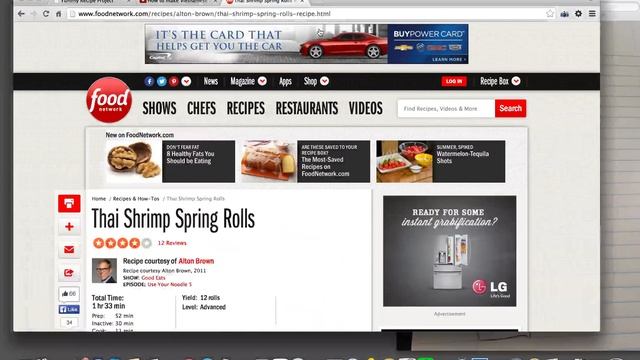Open the Chrome hamburger menu

coord(592,13)
